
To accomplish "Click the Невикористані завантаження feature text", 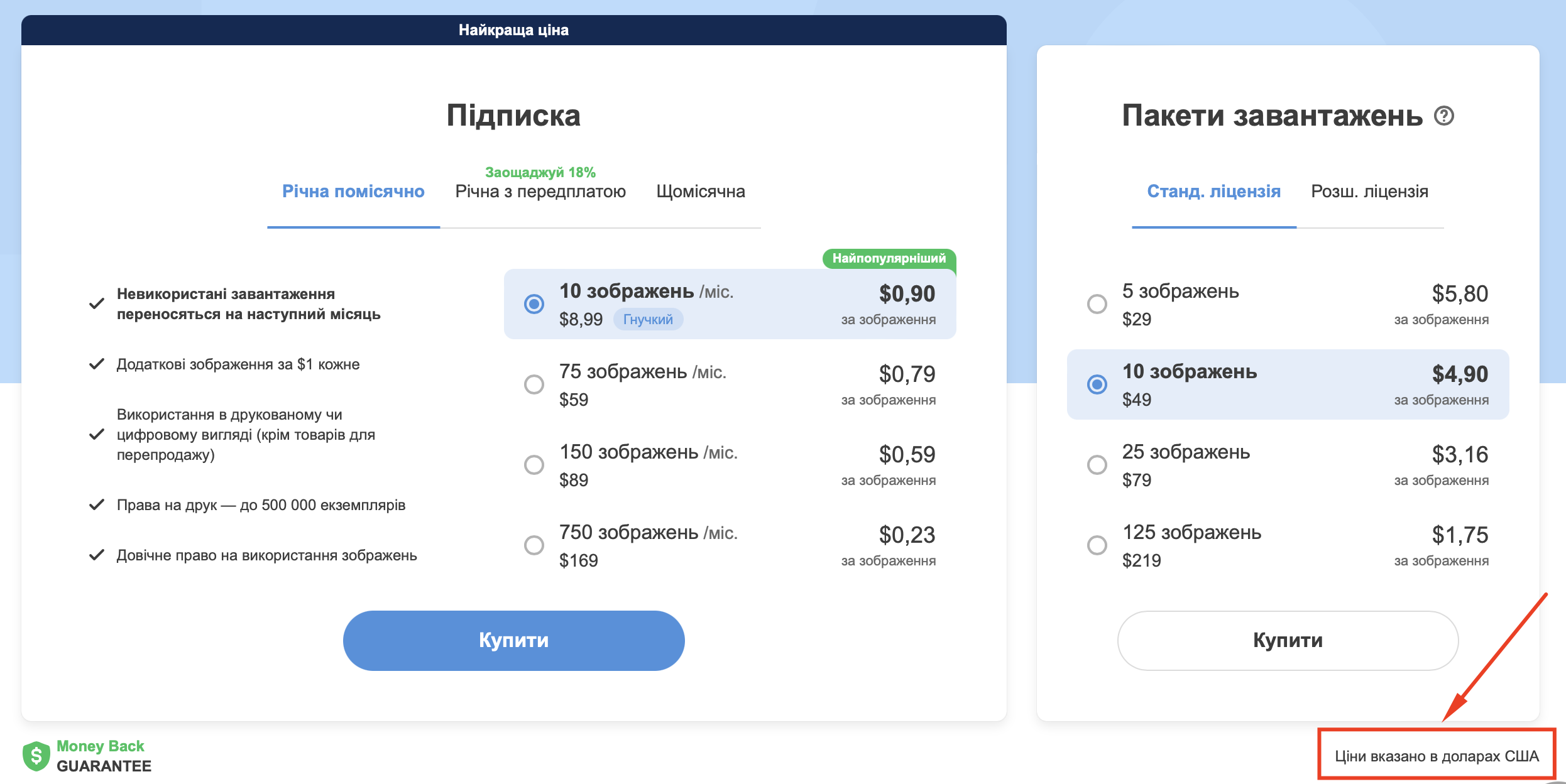I will [248, 304].
